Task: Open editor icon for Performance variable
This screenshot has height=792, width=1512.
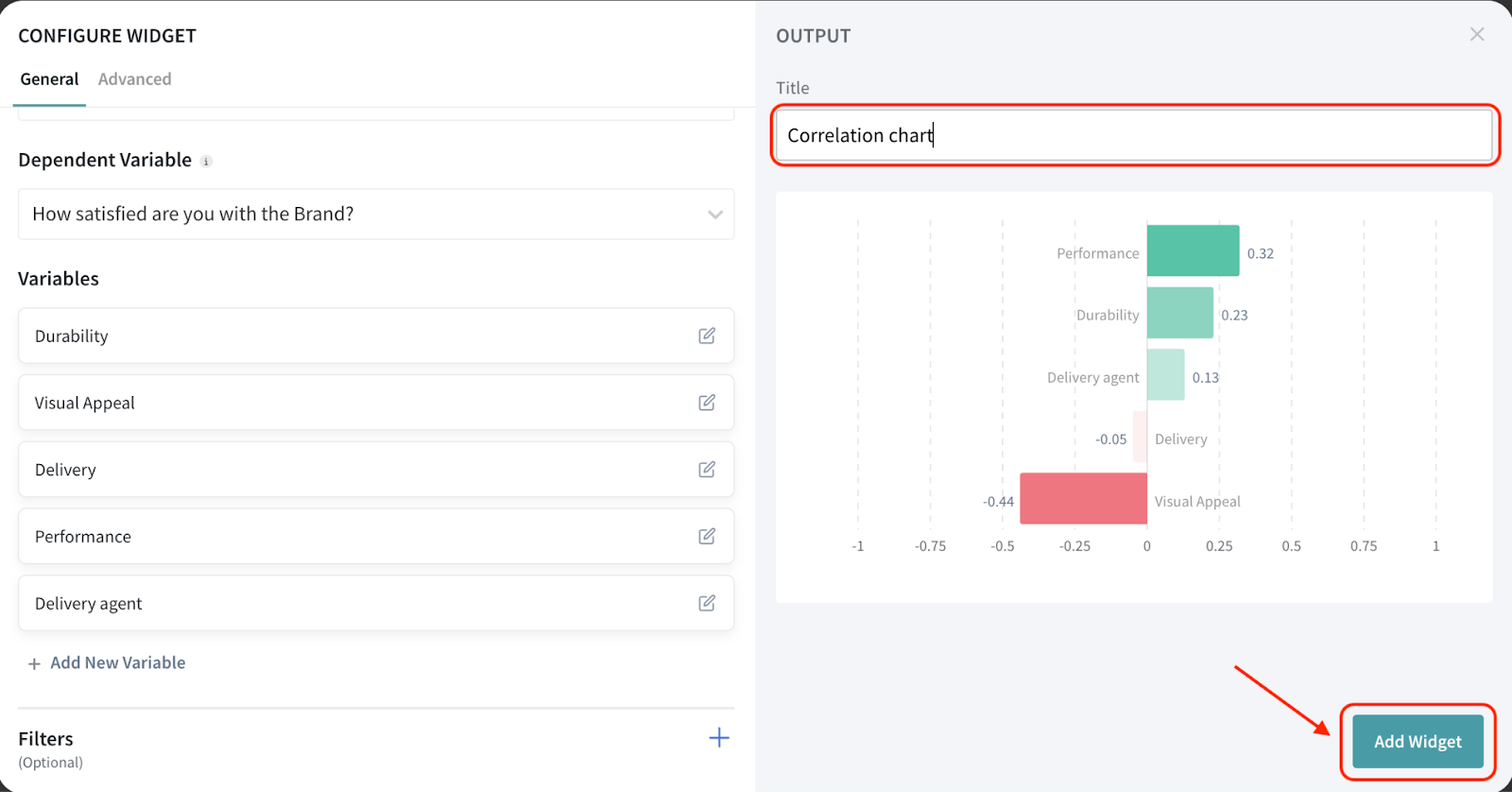Action: (707, 537)
